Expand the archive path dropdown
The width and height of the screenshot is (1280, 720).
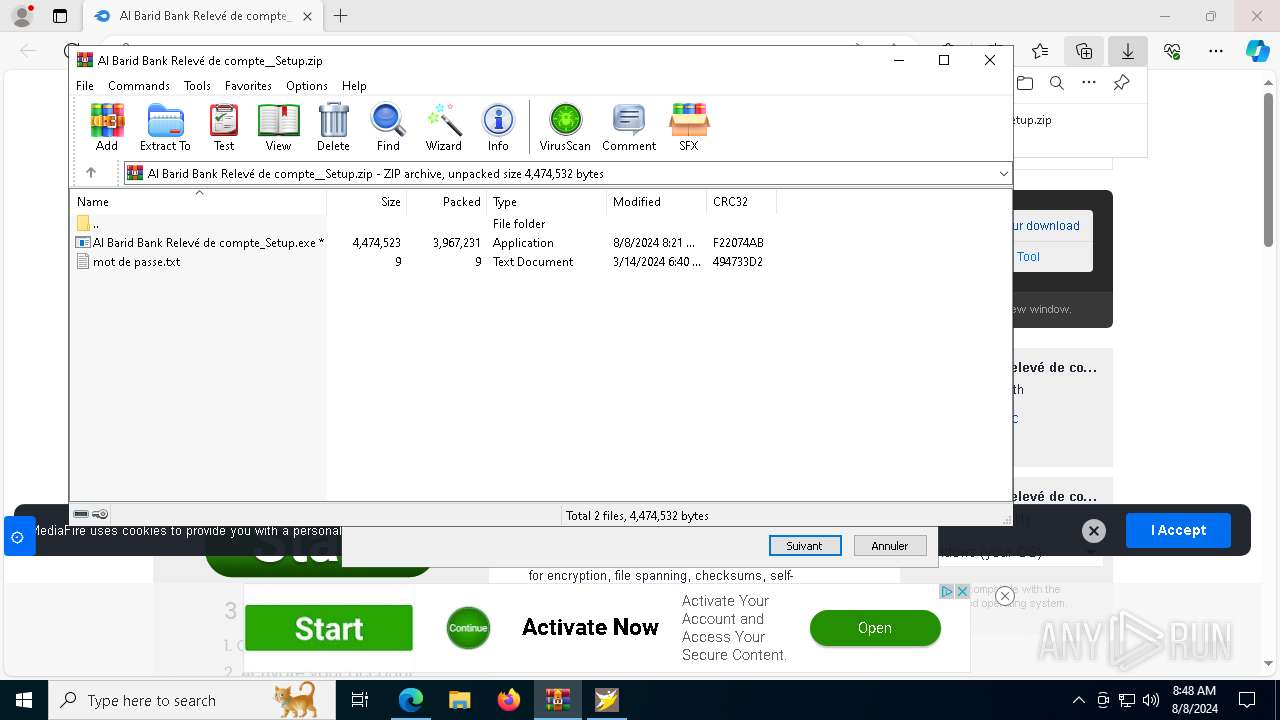1003,173
